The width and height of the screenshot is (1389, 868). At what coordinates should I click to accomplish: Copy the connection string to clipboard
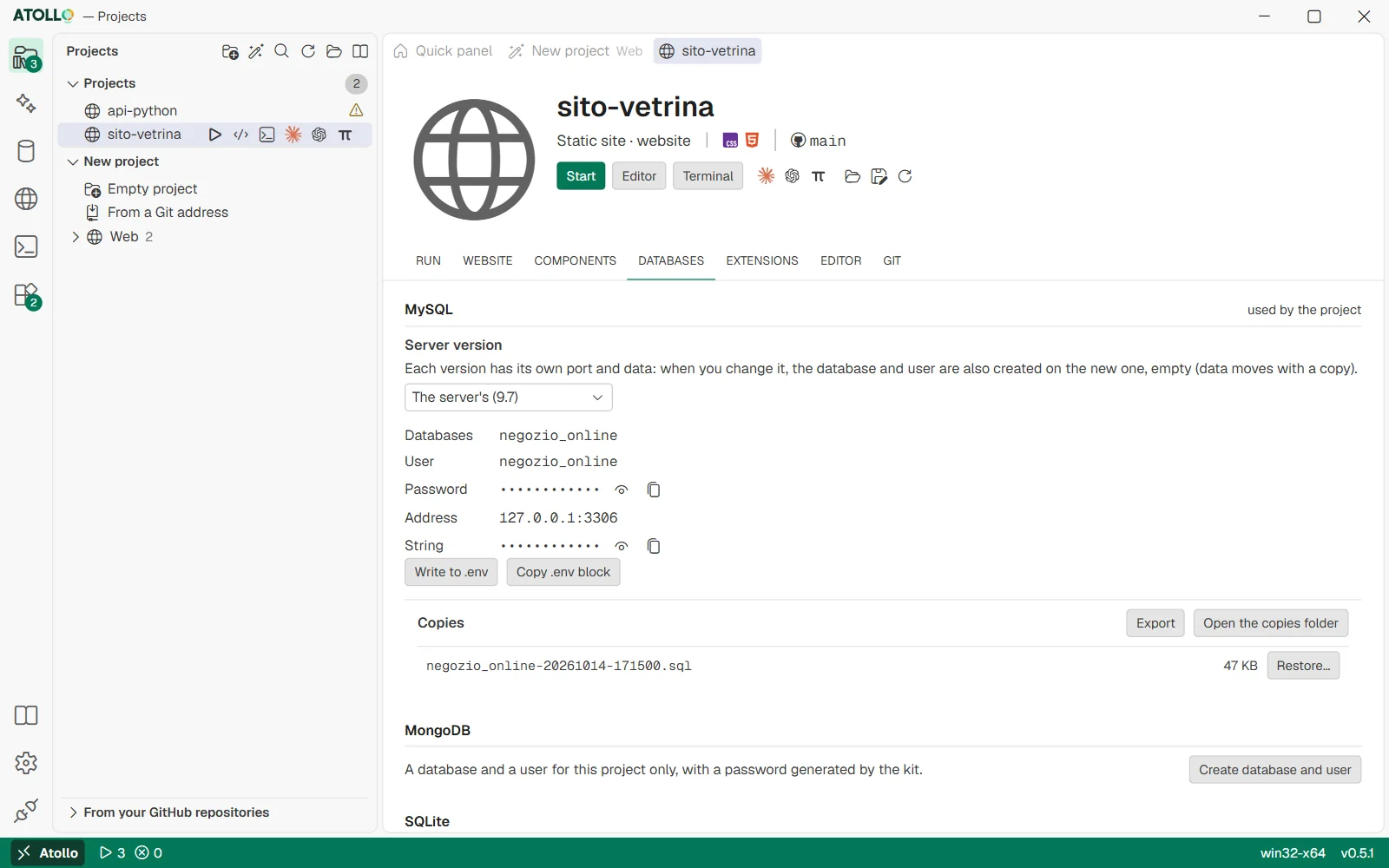coord(654,546)
